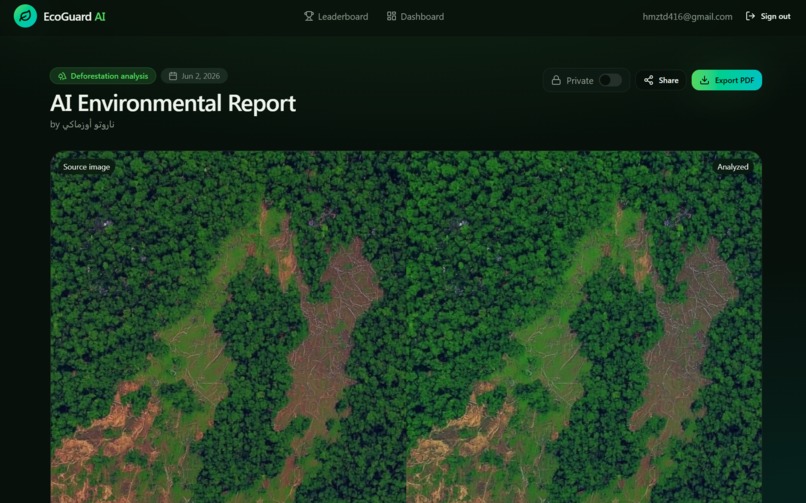
Task: Click the Private label text
Action: [x=579, y=81]
